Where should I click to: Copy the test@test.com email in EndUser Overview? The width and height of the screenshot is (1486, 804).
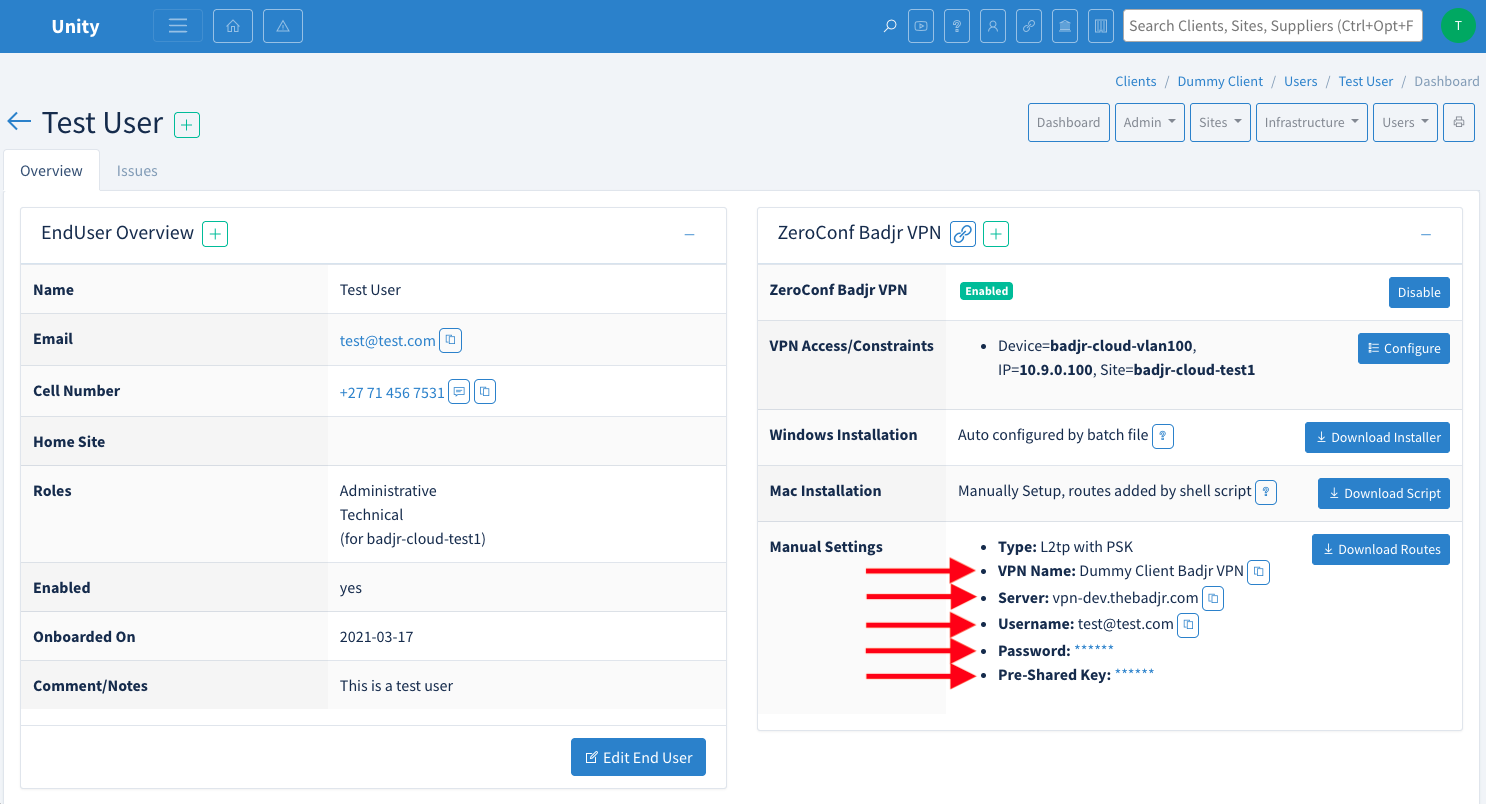tap(450, 340)
